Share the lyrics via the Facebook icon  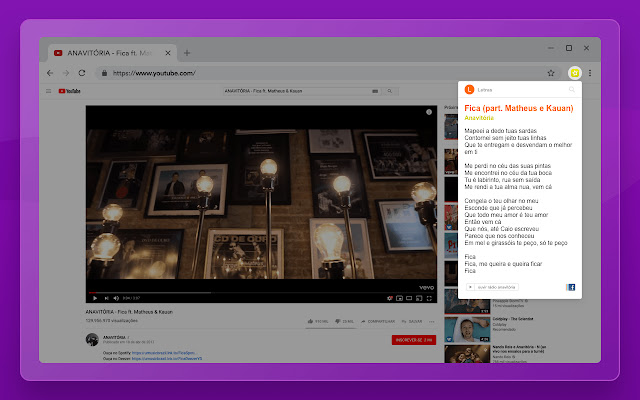[x=571, y=287]
